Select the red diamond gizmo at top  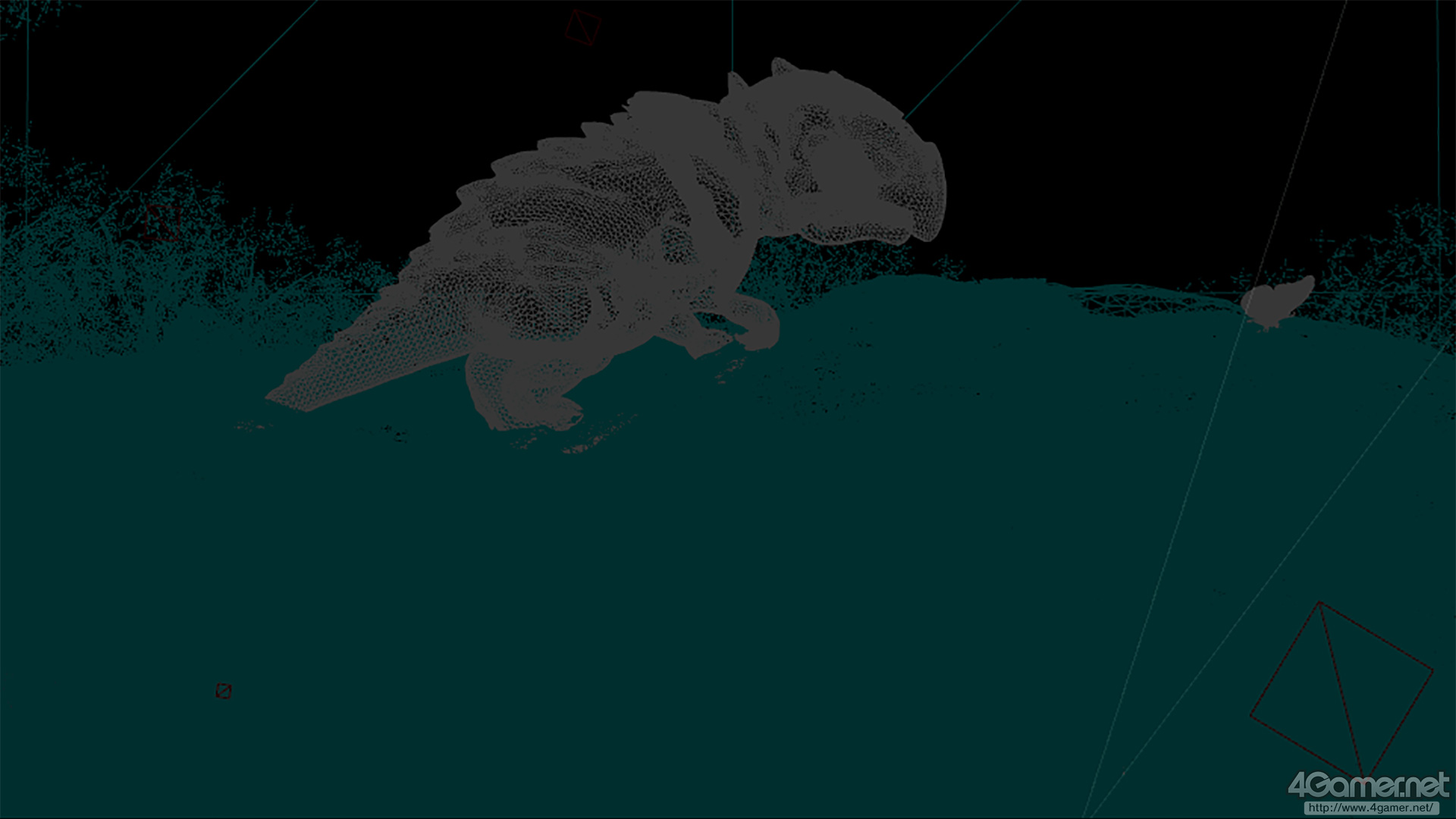click(582, 27)
